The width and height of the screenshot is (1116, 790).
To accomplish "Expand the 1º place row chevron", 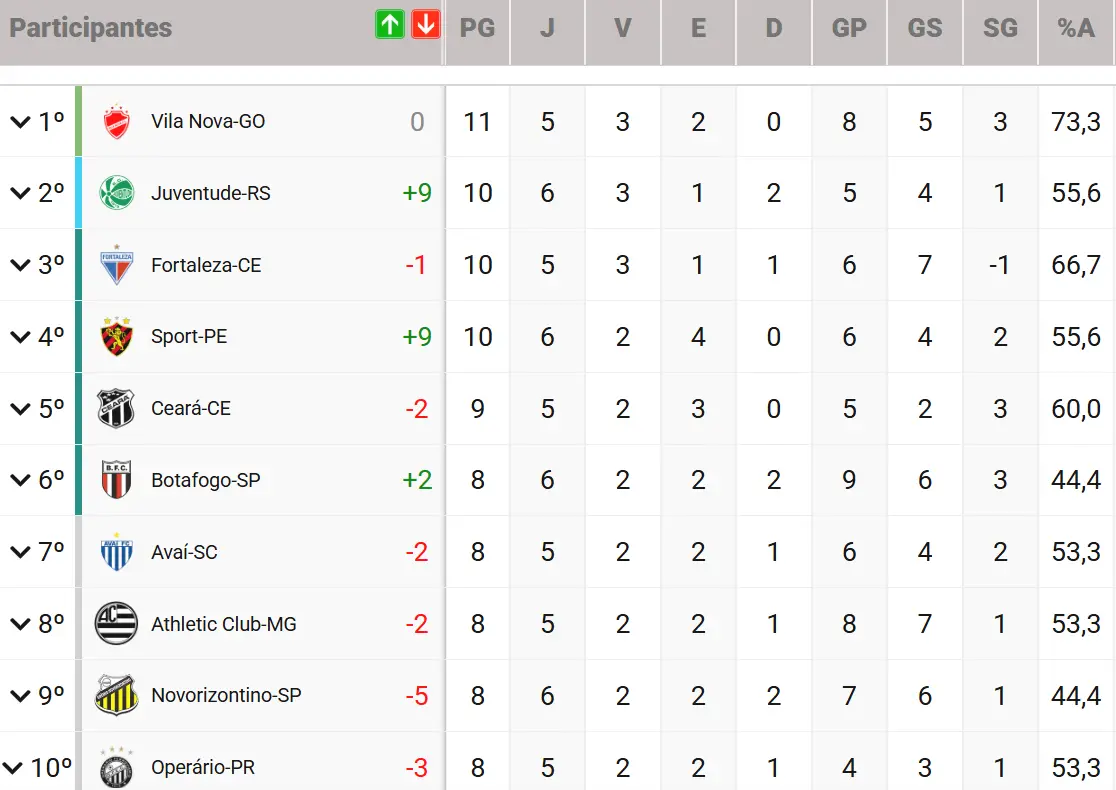I will point(20,122).
